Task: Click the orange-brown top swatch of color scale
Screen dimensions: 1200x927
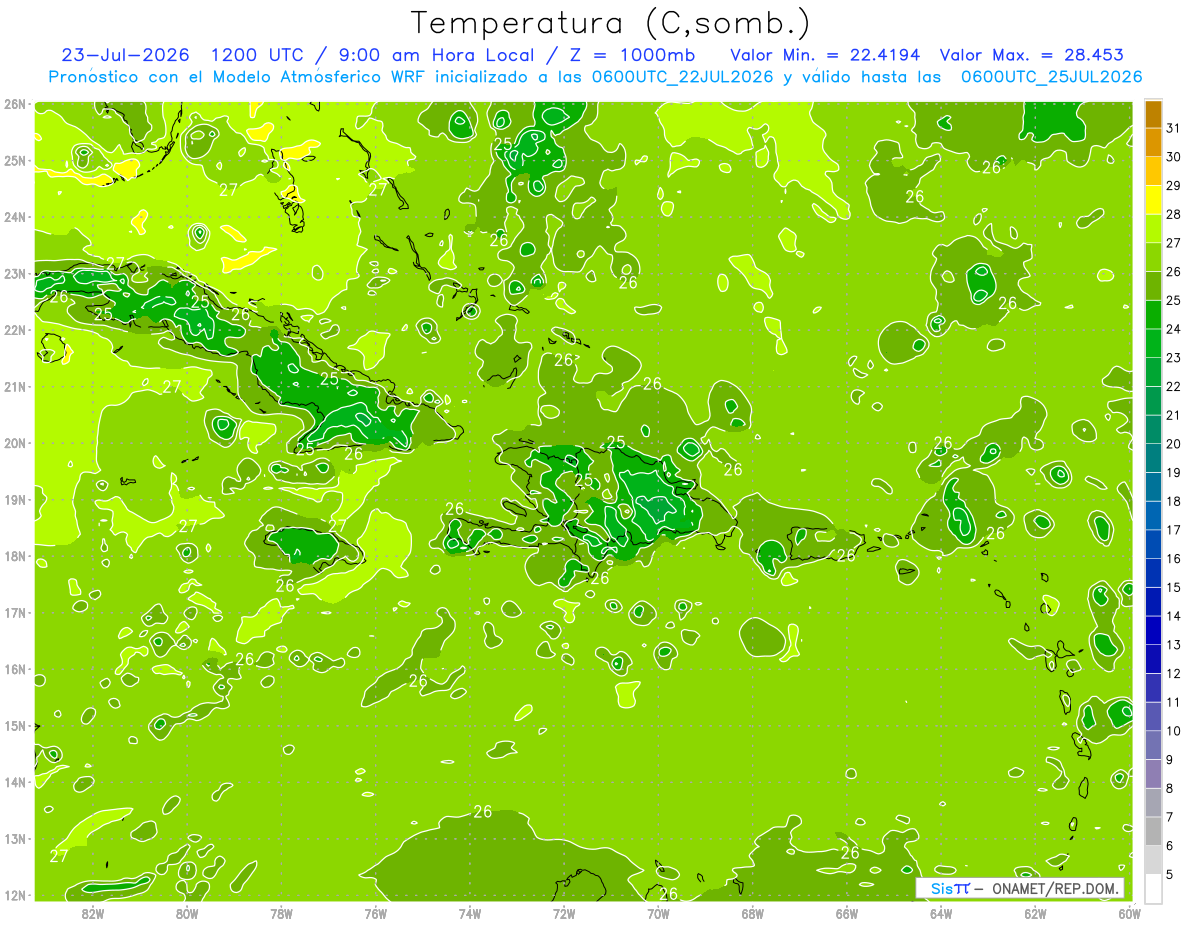Action: (x=1153, y=114)
